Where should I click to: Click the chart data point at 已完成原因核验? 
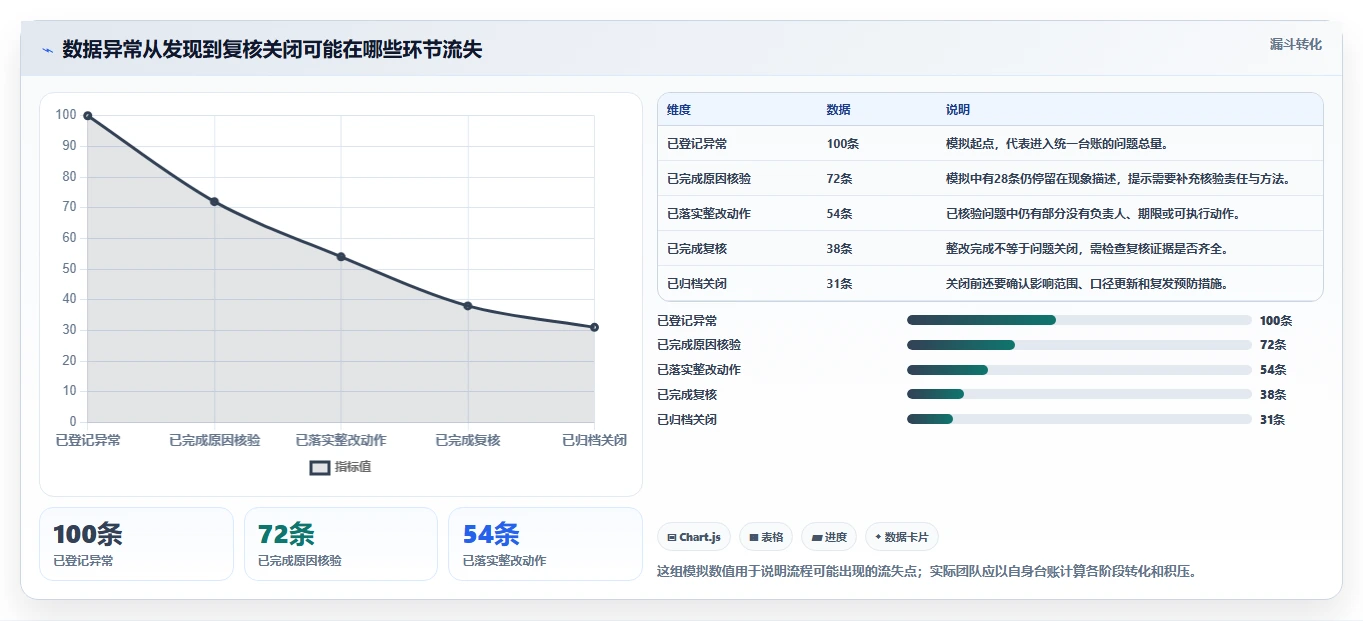[214, 202]
